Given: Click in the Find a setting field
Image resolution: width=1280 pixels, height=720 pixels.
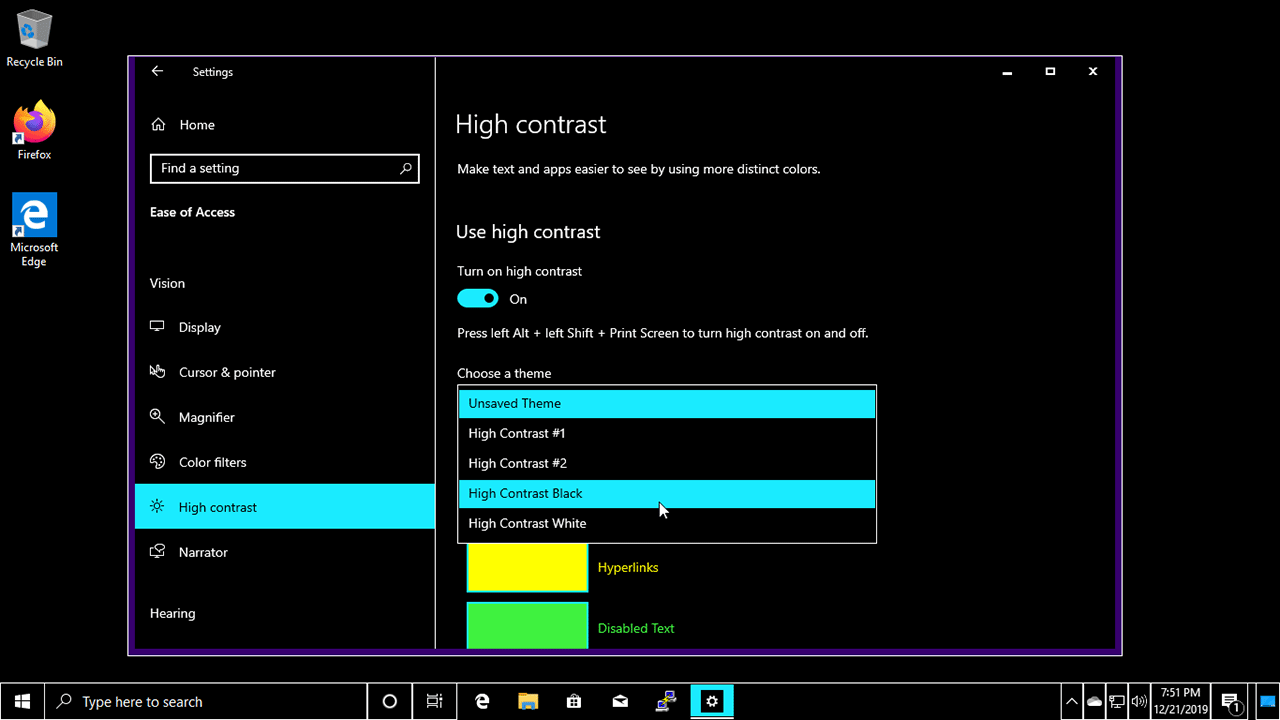Looking at the screenshot, I should coord(285,168).
